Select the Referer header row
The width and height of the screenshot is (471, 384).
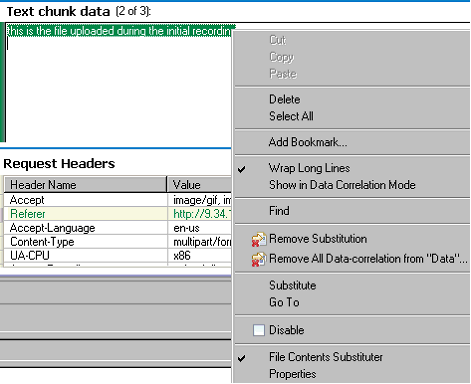(117, 214)
